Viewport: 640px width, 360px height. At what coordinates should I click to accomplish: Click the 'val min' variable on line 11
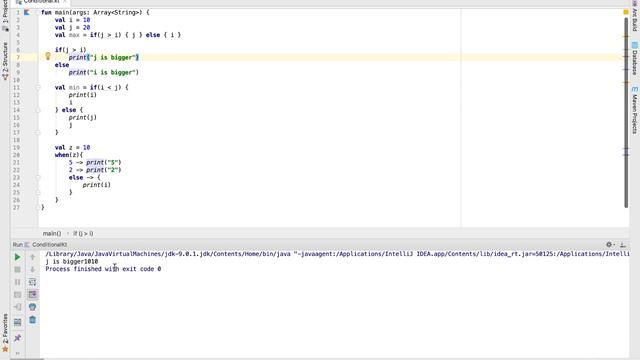pyautogui.click(x=67, y=87)
